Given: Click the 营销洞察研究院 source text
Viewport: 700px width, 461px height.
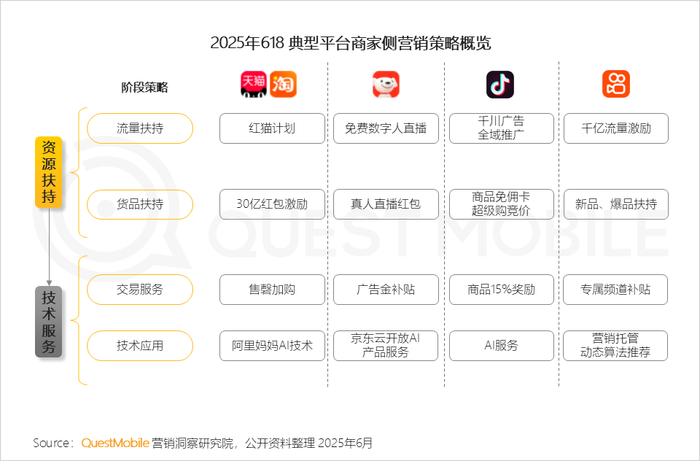Looking at the screenshot, I should tap(192, 443).
